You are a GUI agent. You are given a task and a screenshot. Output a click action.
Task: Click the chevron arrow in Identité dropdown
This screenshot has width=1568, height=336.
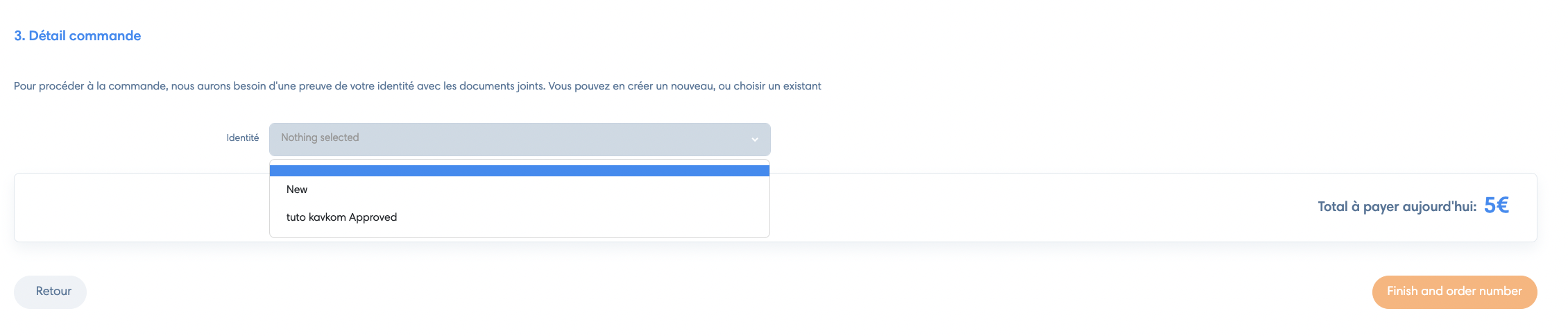pos(754,140)
